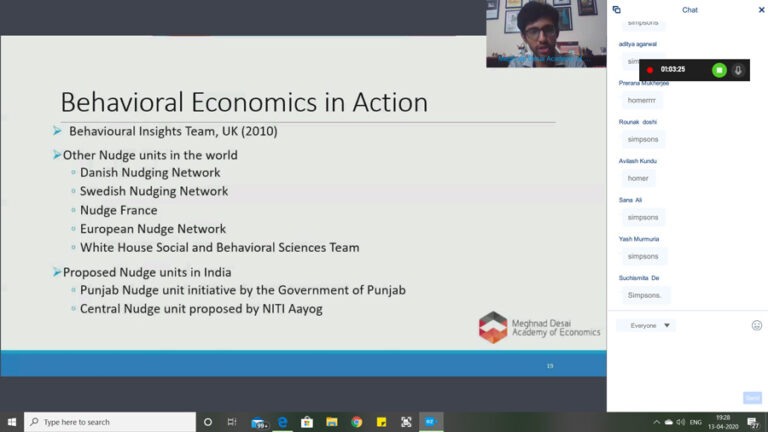Toggle the recorder microphone icon
Screen dimensions: 768x432
point(739,70)
